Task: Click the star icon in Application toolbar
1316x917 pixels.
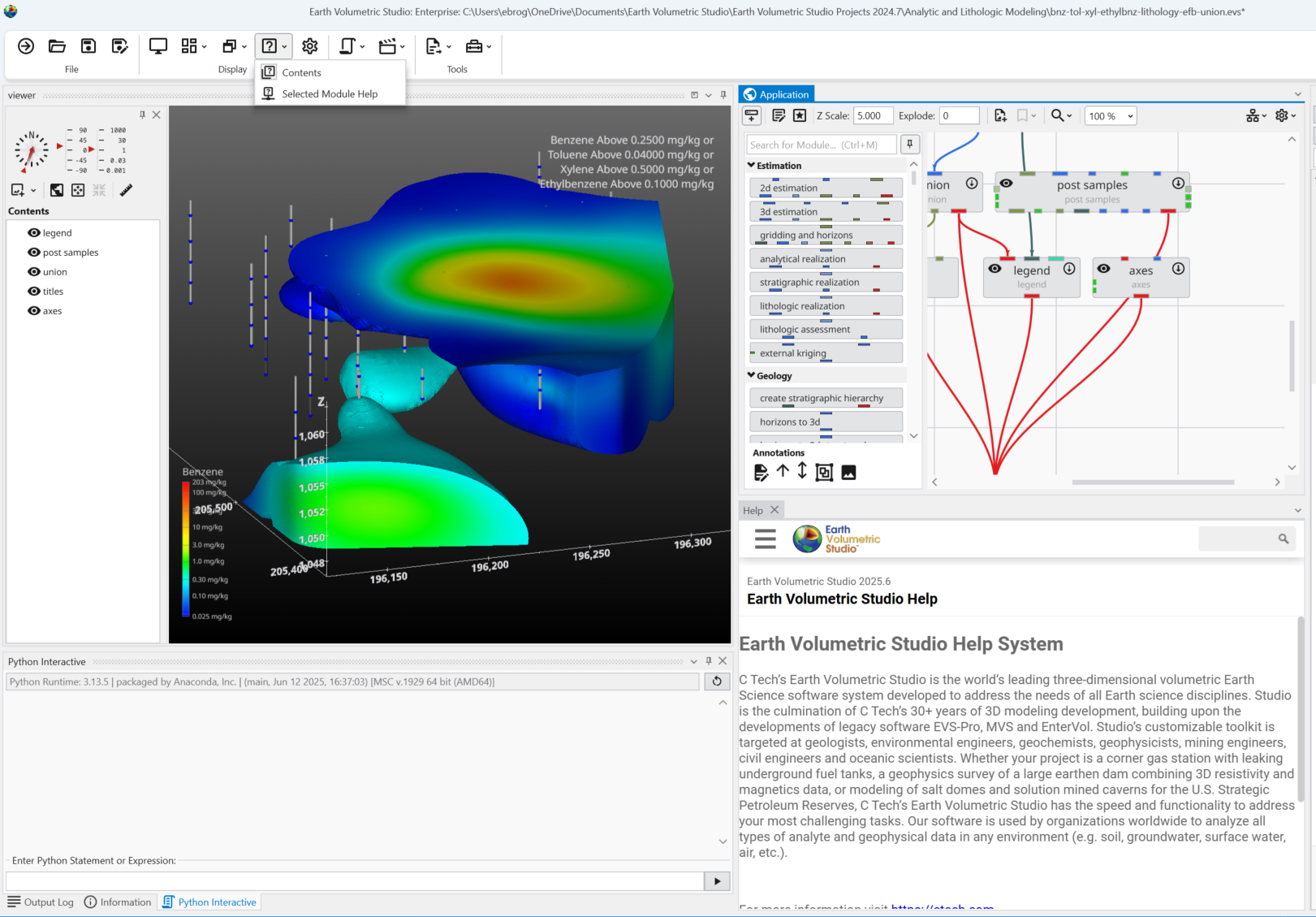Action: (x=800, y=116)
